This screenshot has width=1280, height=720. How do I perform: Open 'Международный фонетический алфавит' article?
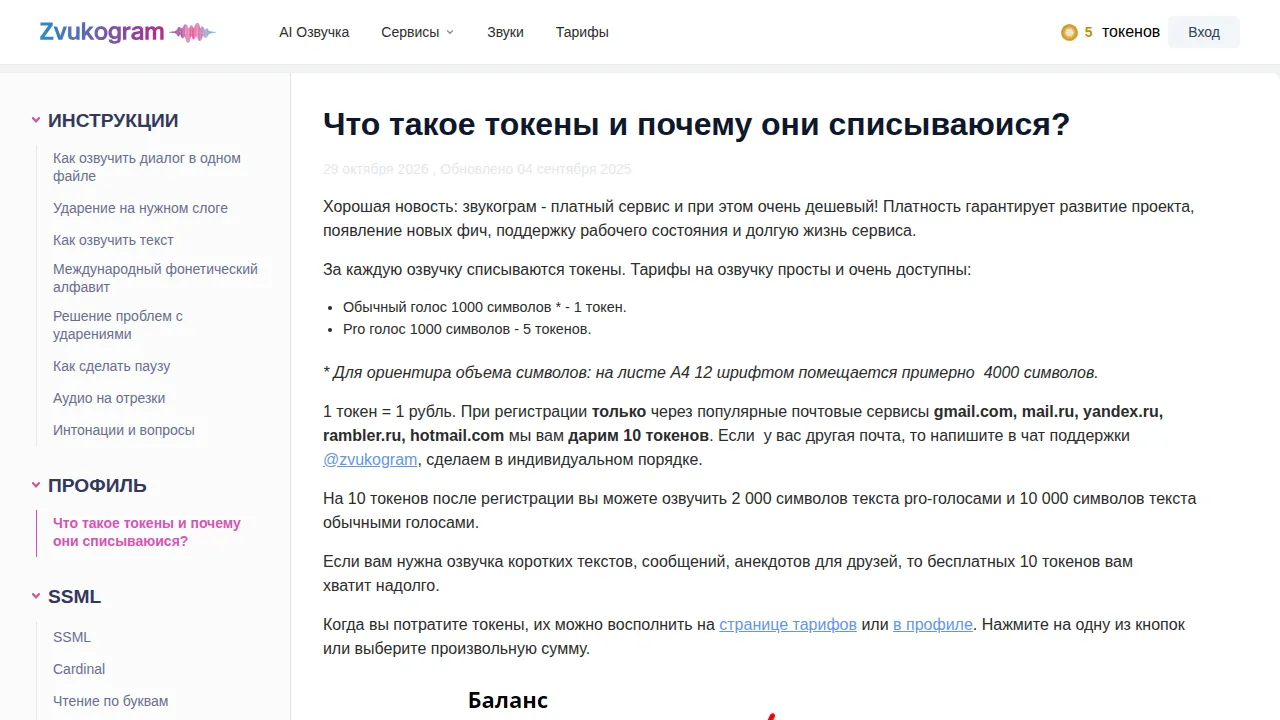155,278
